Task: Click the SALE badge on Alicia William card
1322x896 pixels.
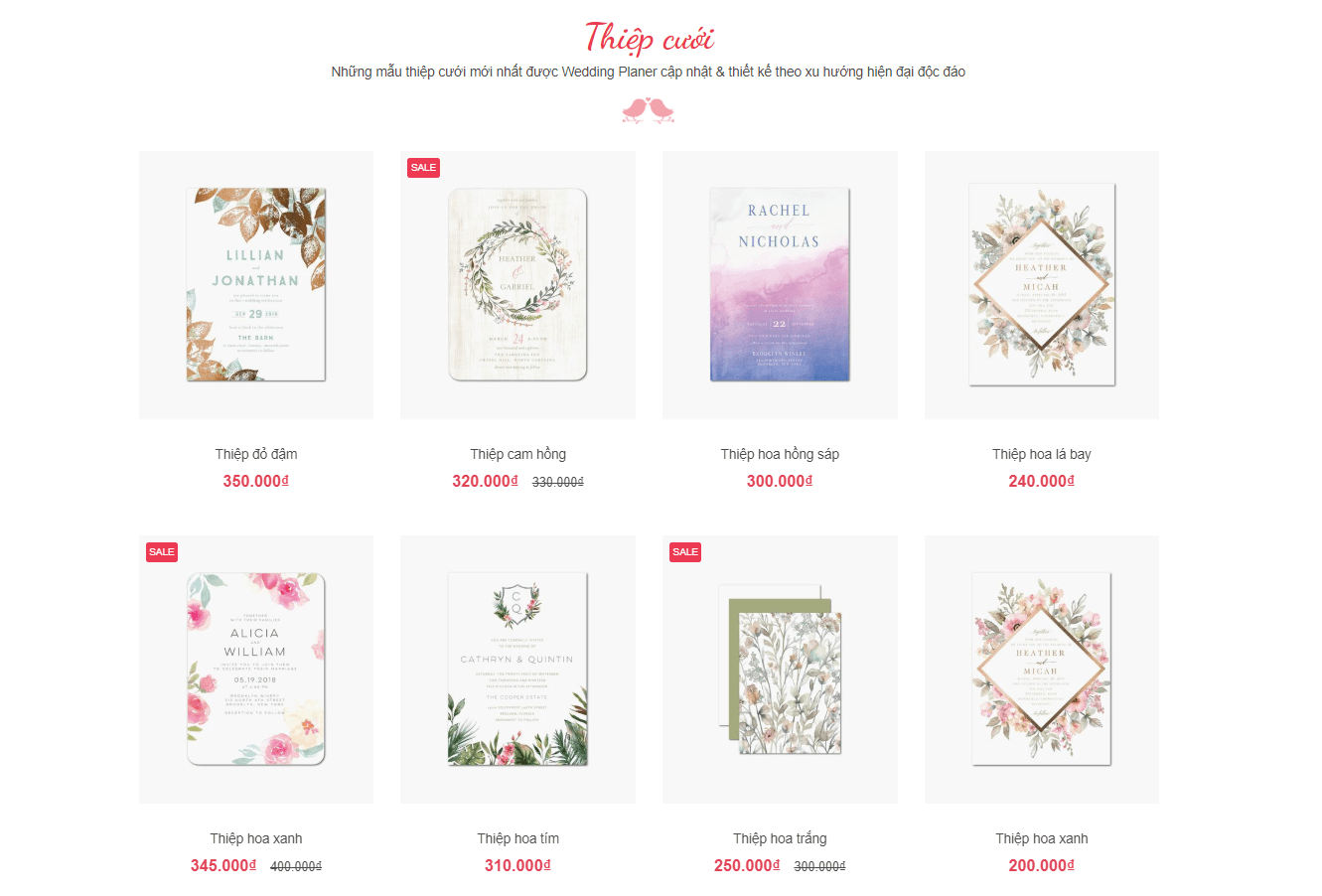Action: 162,552
